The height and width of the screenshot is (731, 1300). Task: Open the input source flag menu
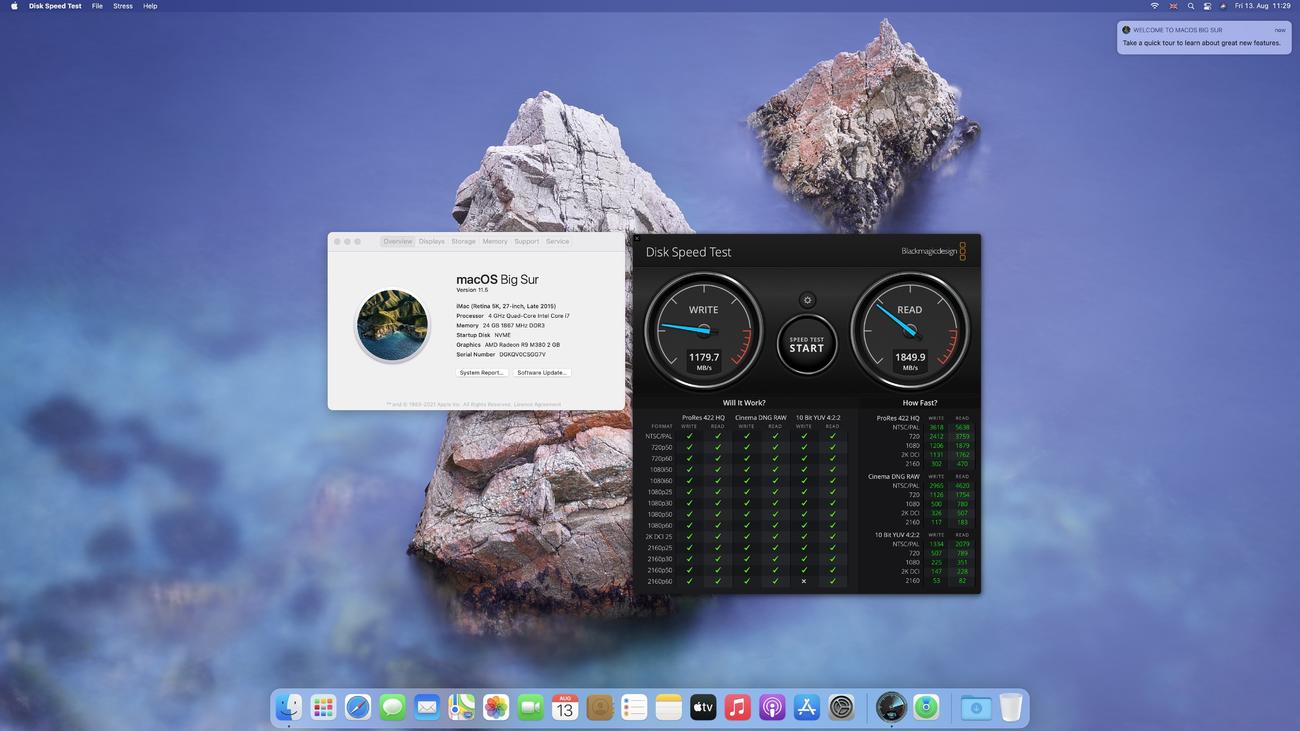coord(1173,6)
